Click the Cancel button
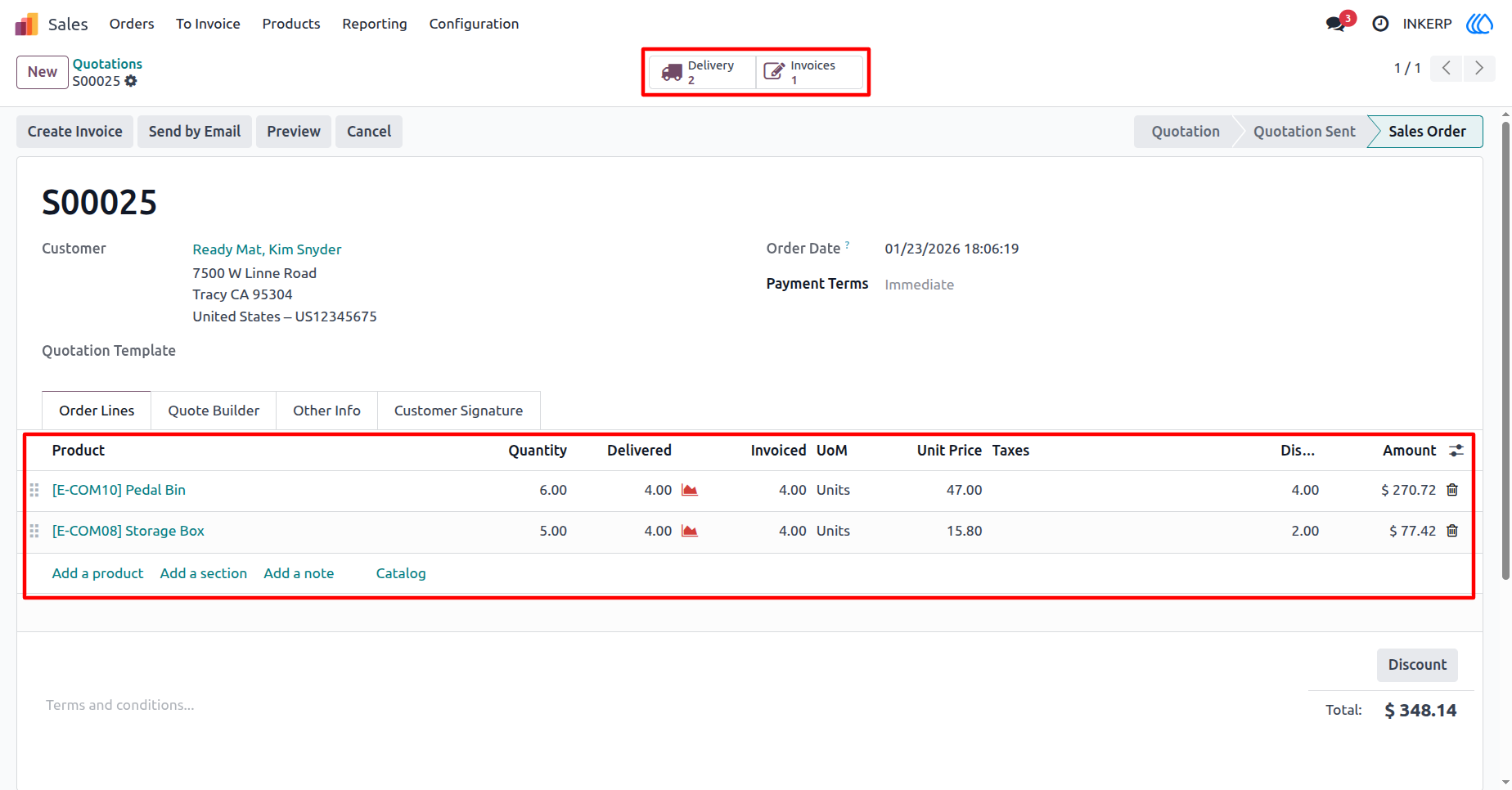Image resolution: width=1512 pixels, height=790 pixels. click(369, 132)
